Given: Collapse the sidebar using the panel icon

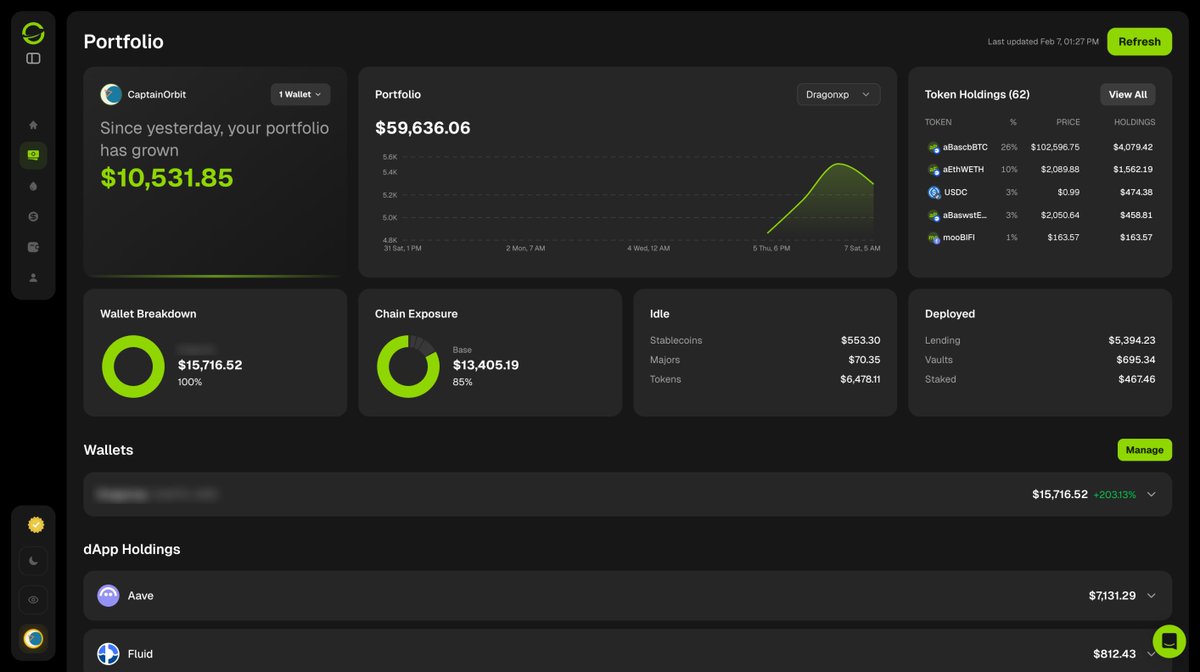Looking at the screenshot, I should [x=33, y=58].
